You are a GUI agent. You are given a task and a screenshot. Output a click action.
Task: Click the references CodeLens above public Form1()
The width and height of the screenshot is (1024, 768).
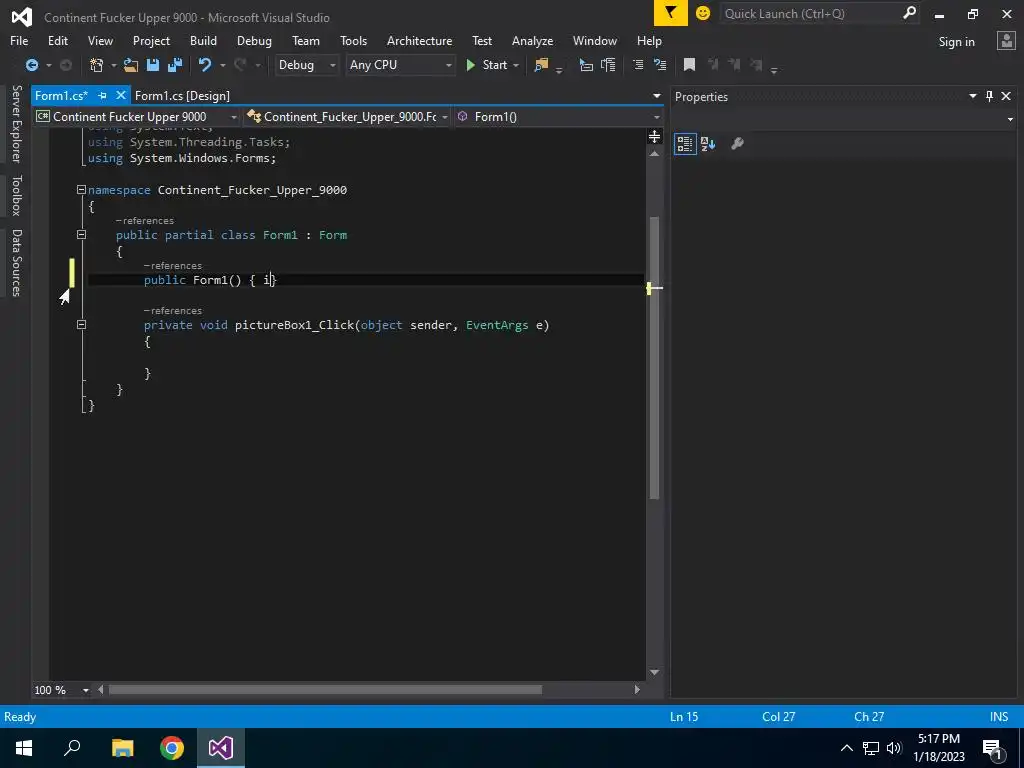coord(172,266)
